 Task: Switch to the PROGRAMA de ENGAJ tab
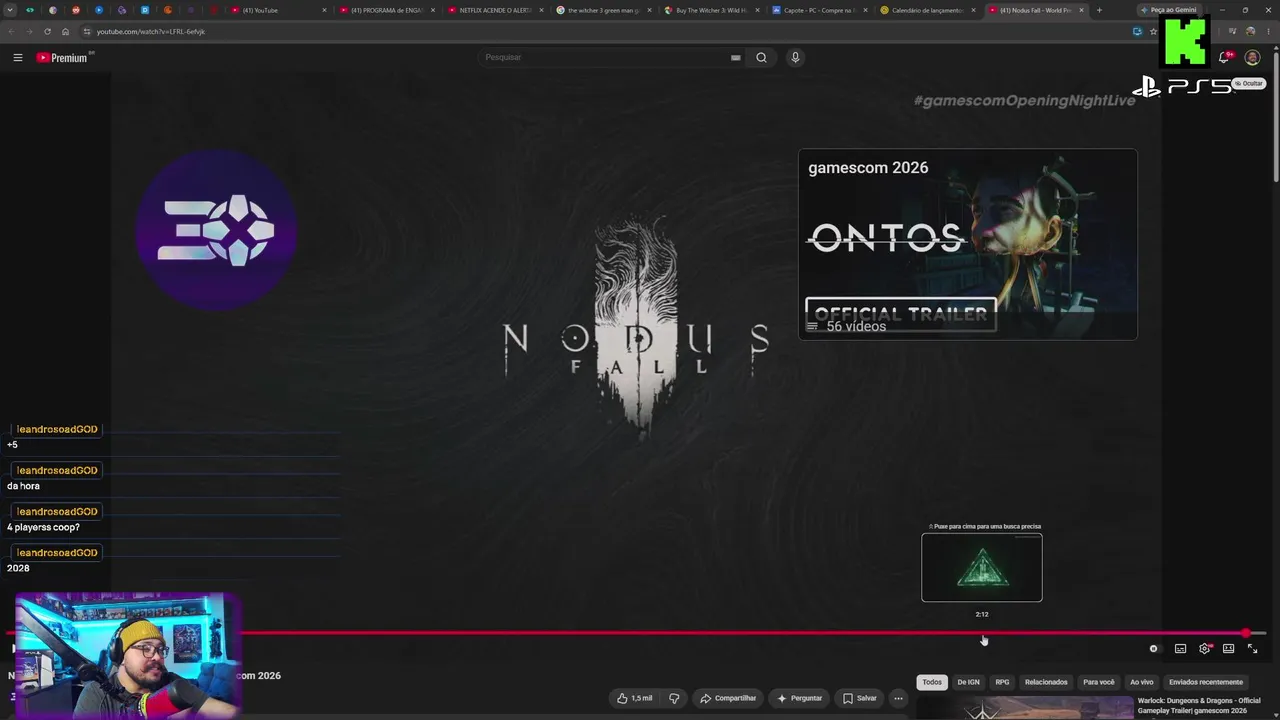(x=387, y=10)
